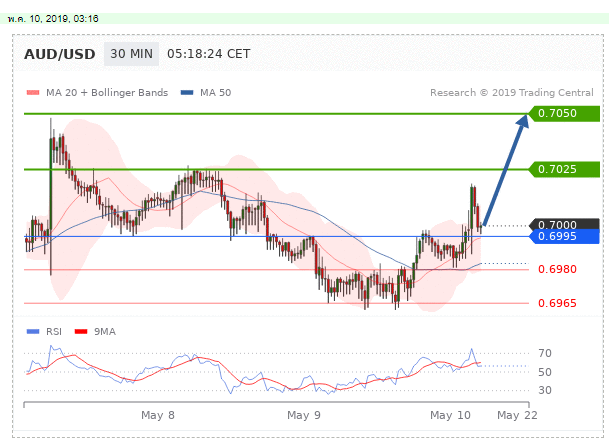Click the AUD/USD pair title

tap(60, 54)
